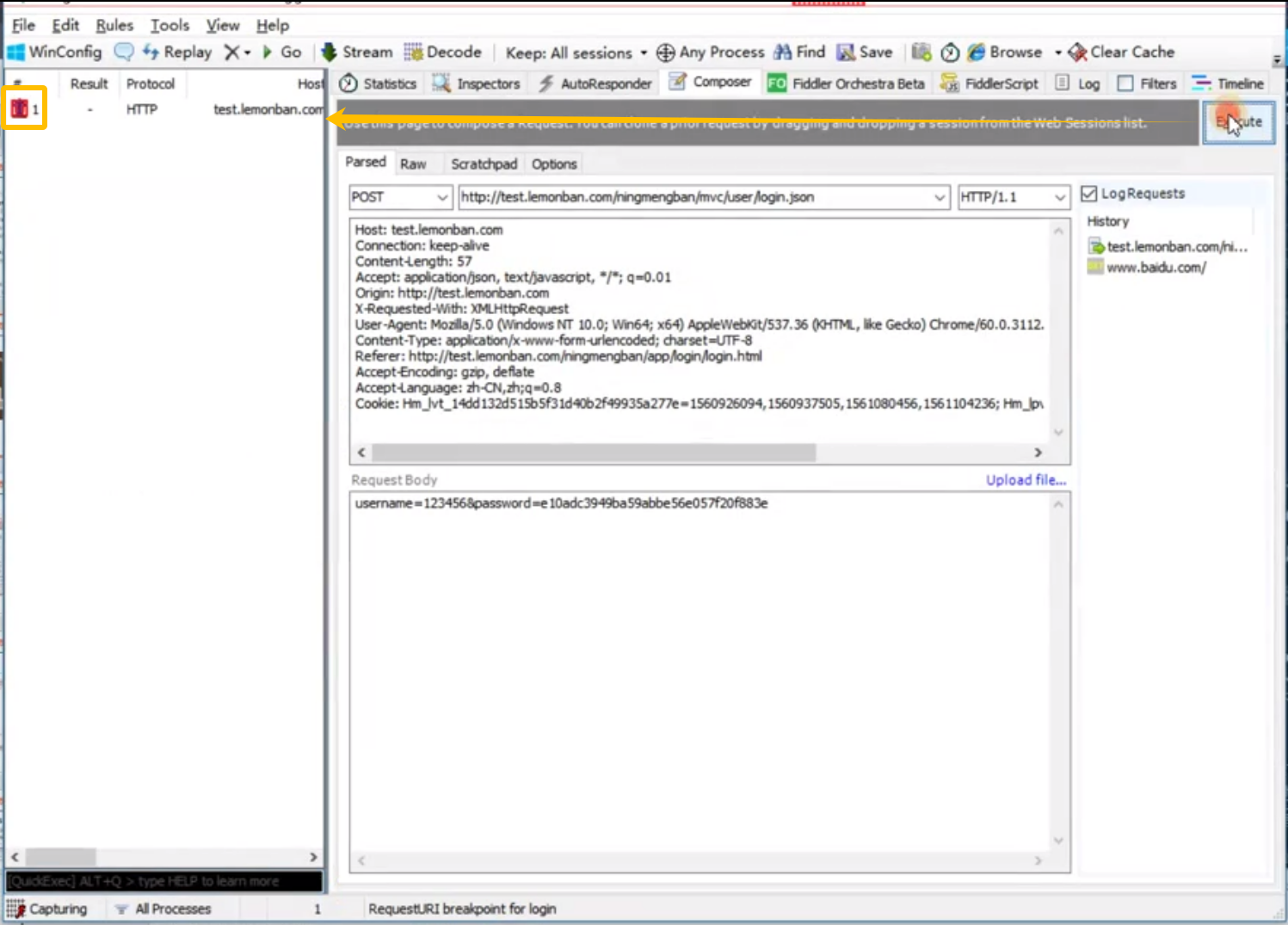
Task: Select the Options sub-tab
Action: 554,163
